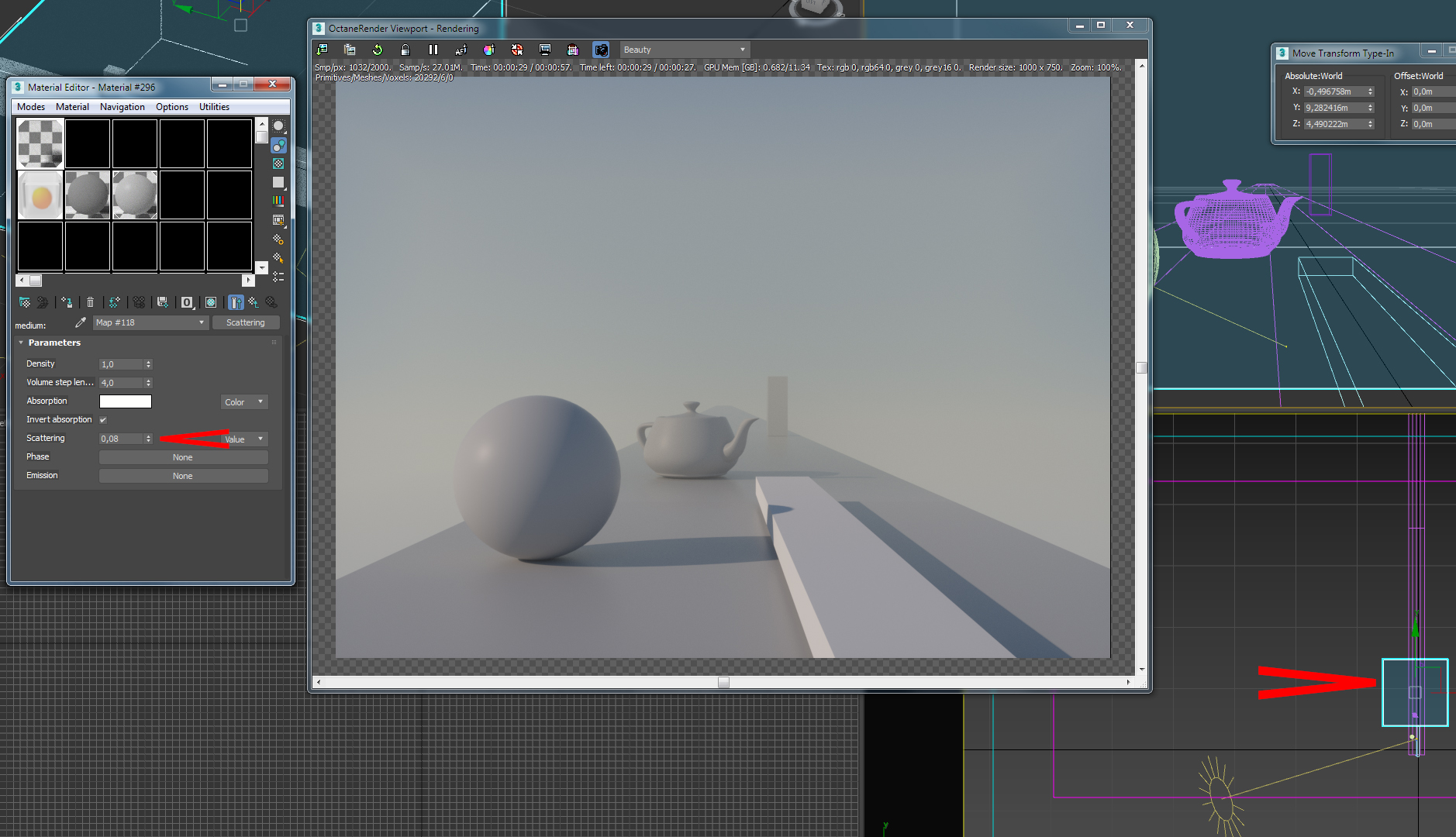
Task: Select the AF autofocus picker tool
Action: pos(461,50)
